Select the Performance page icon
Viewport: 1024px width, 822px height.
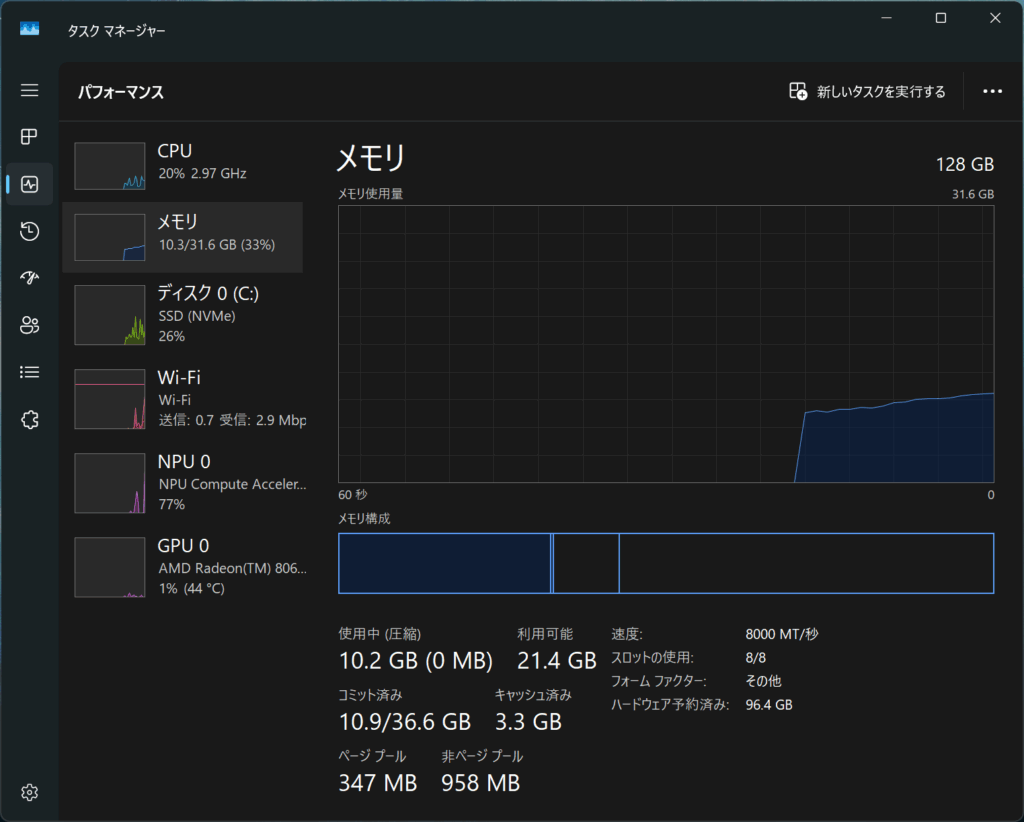tap(29, 184)
